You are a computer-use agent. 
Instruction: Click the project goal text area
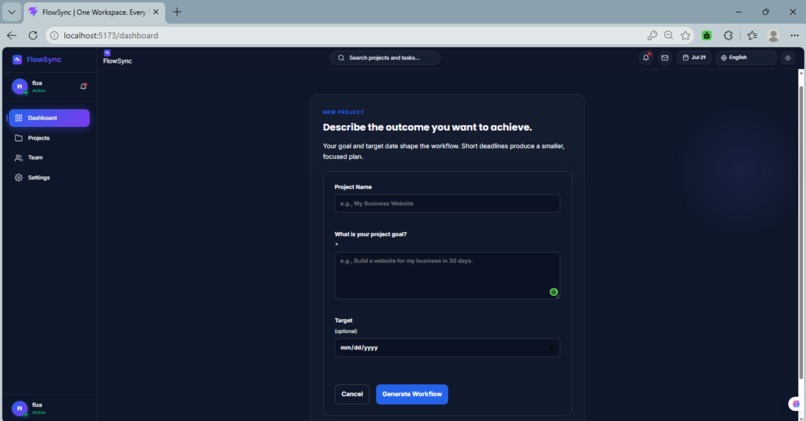(x=447, y=276)
